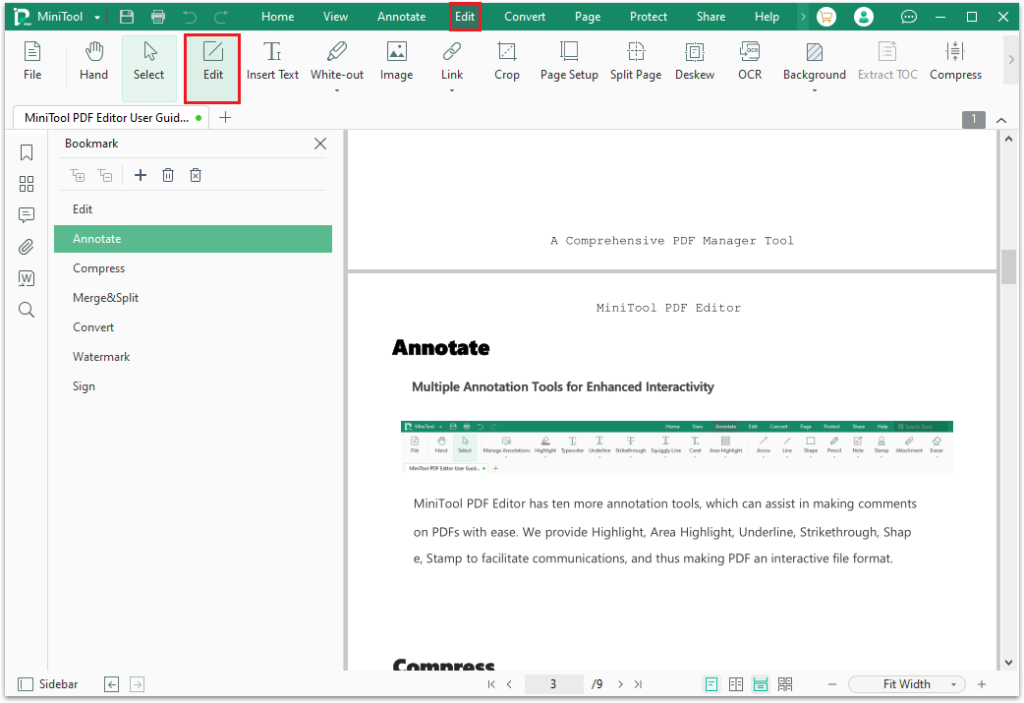Close the Bookmark panel
Viewport: 1024px width, 703px height.
pyautogui.click(x=320, y=144)
